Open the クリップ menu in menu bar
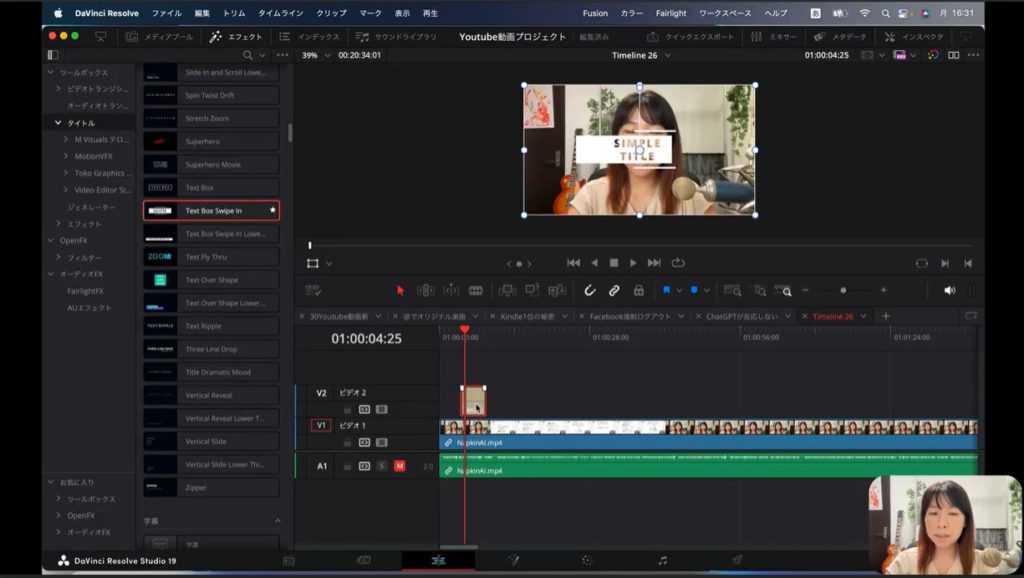The width and height of the screenshot is (1024, 578). click(331, 13)
